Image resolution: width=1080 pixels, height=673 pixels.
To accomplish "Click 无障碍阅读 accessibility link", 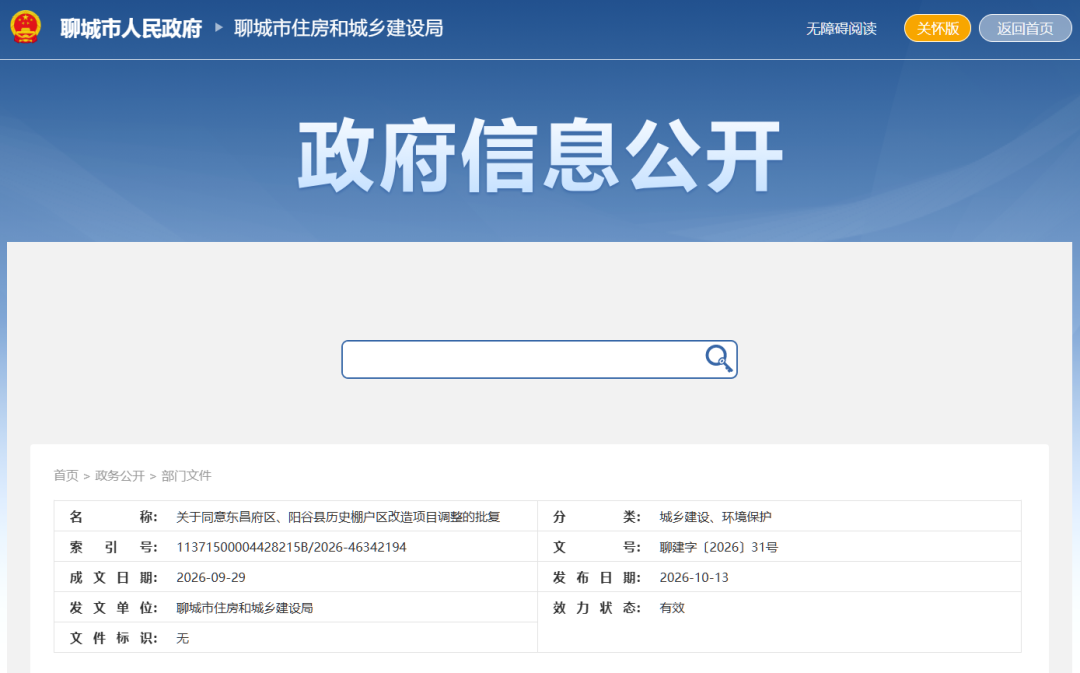I will (x=841, y=28).
